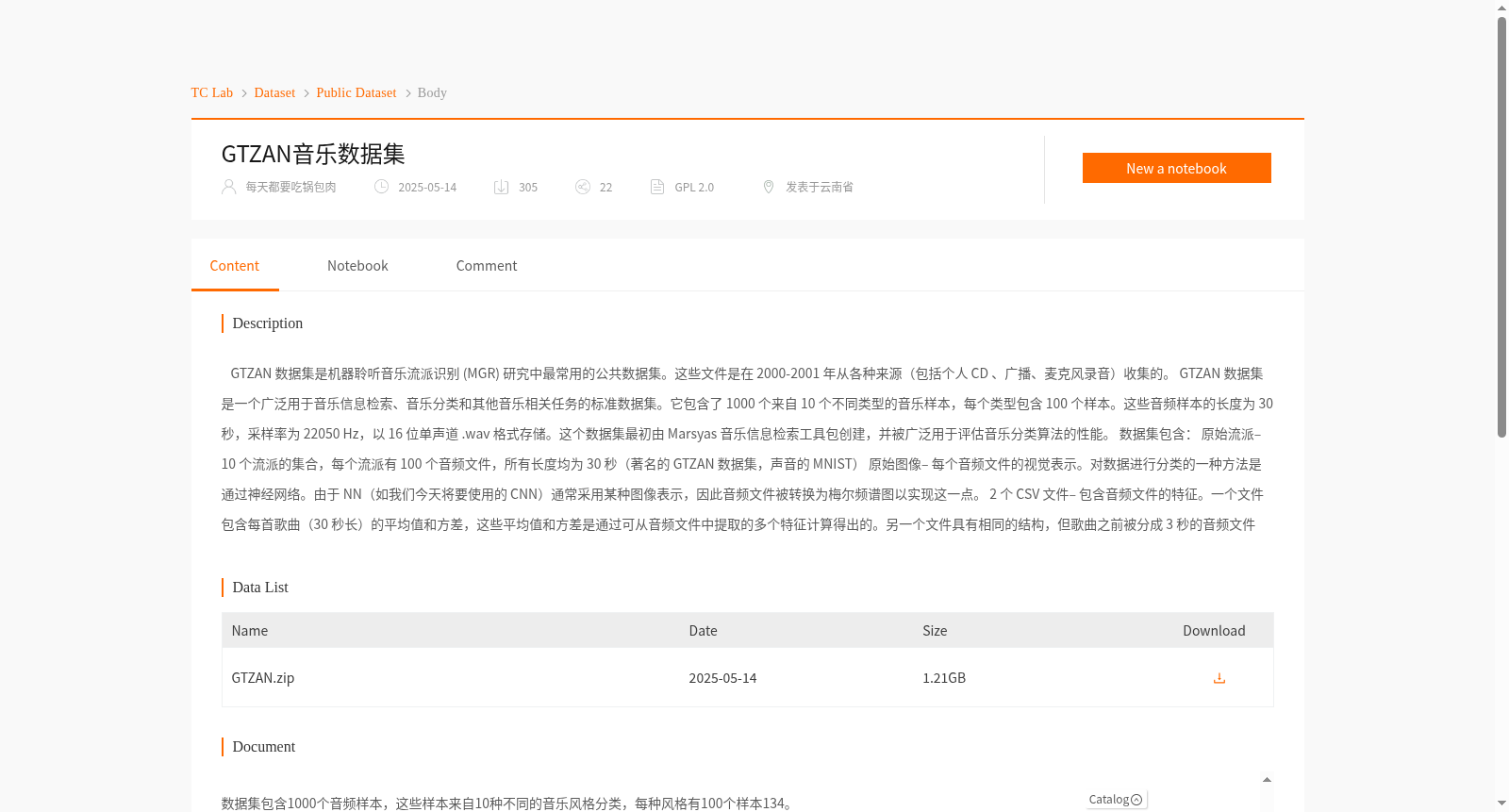The image size is (1509, 812).
Task: Click the 305 download count
Action: (x=528, y=187)
